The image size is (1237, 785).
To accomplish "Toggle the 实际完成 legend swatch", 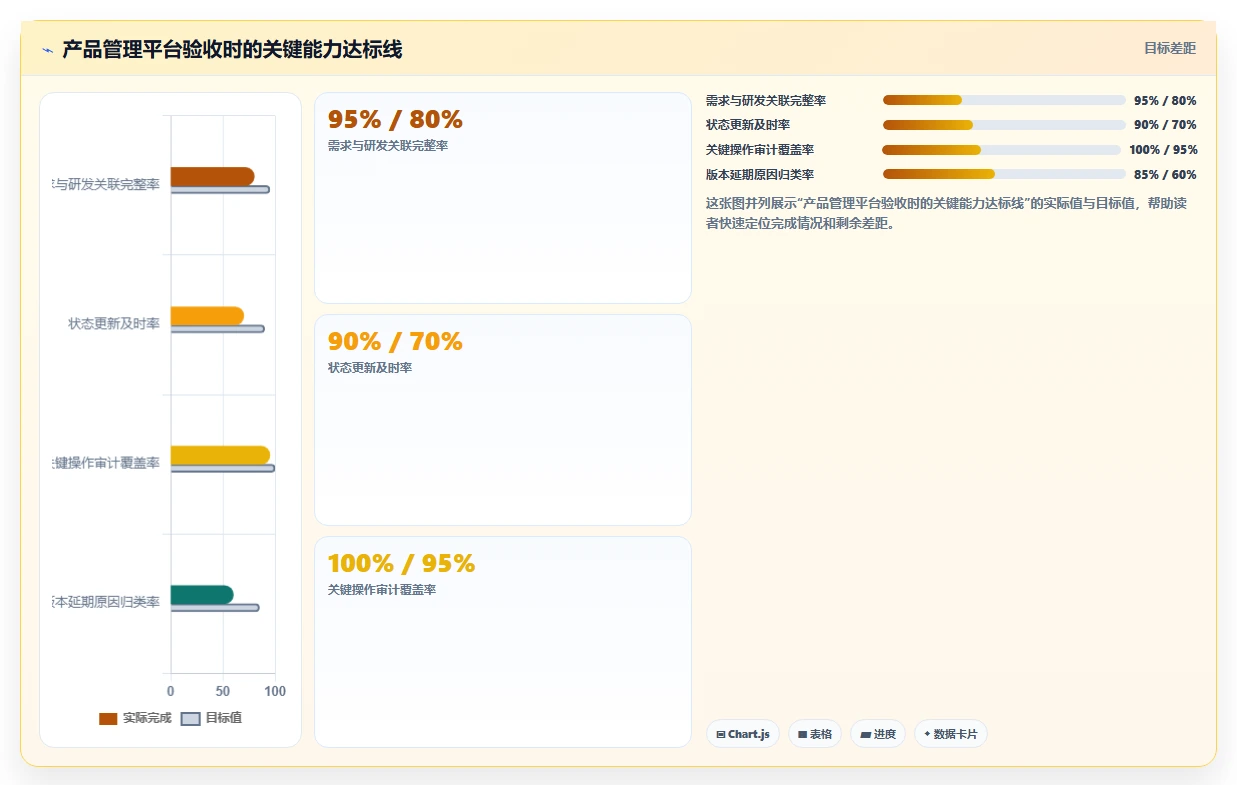I will tap(108, 718).
